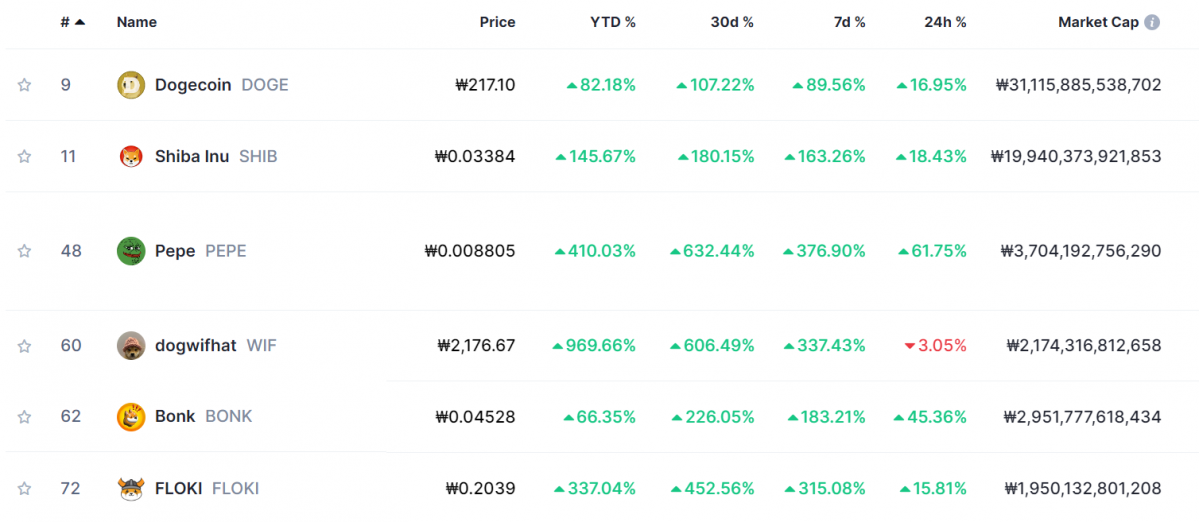The width and height of the screenshot is (1199, 522).
Task: Toggle the watchlist star for Pepe
Action: pos(24,251)
